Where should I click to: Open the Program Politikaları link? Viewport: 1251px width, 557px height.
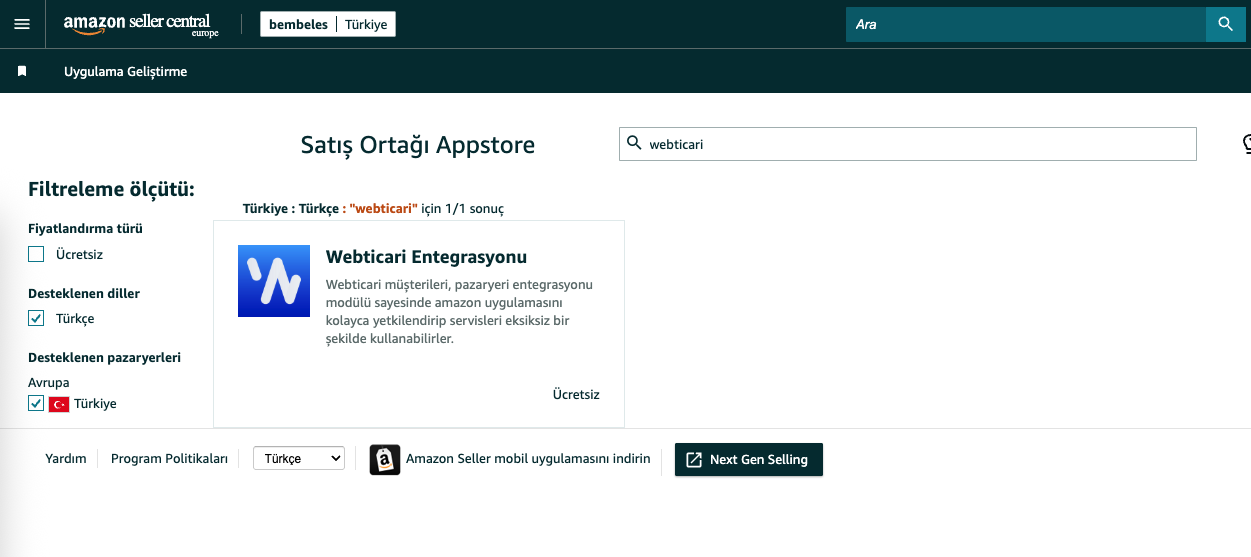coord(169,459)
